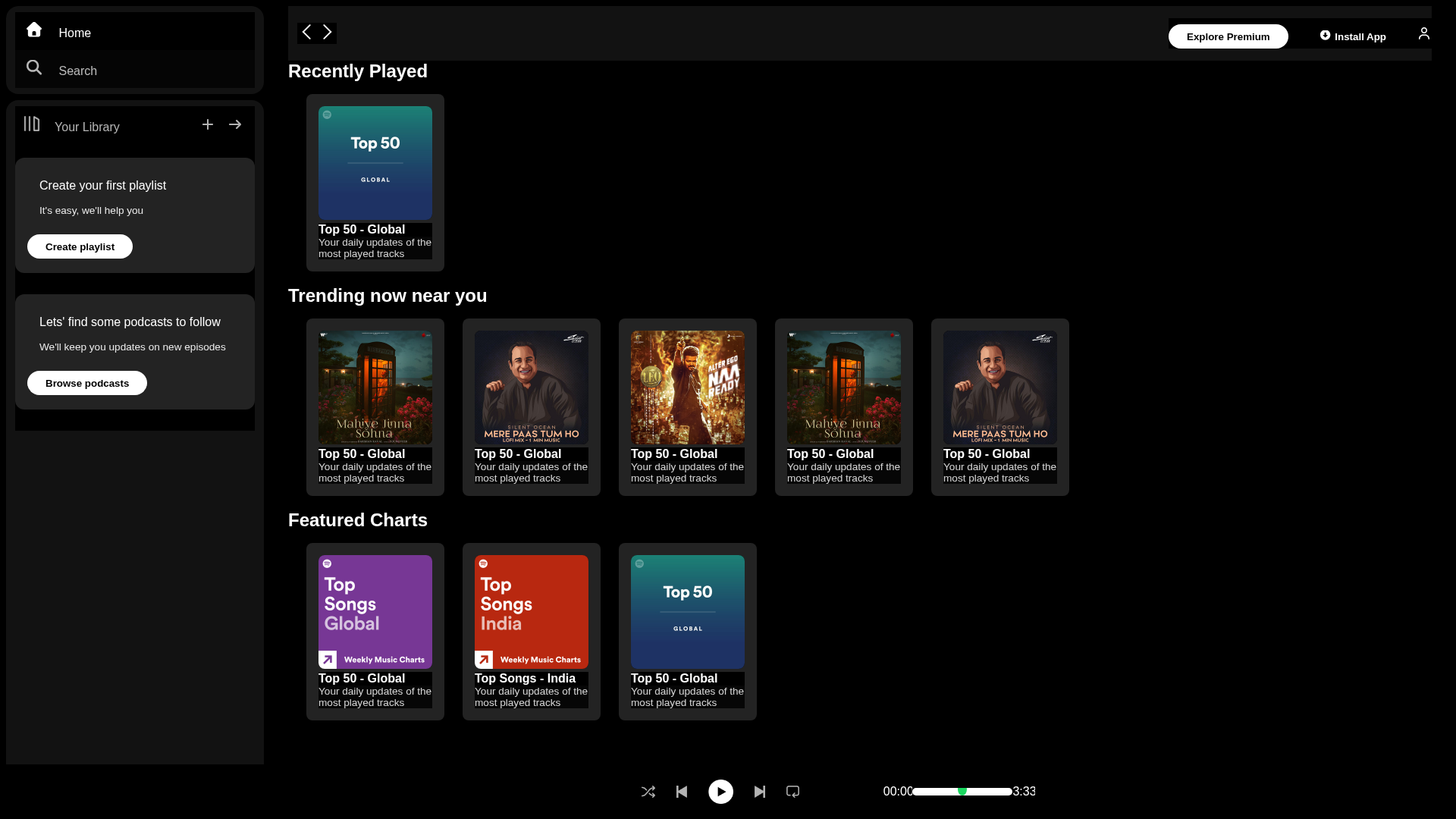Open Search from the sidebar
Image resolution: width=1456 pixels, height=819 pixels.
pos(135,70)
